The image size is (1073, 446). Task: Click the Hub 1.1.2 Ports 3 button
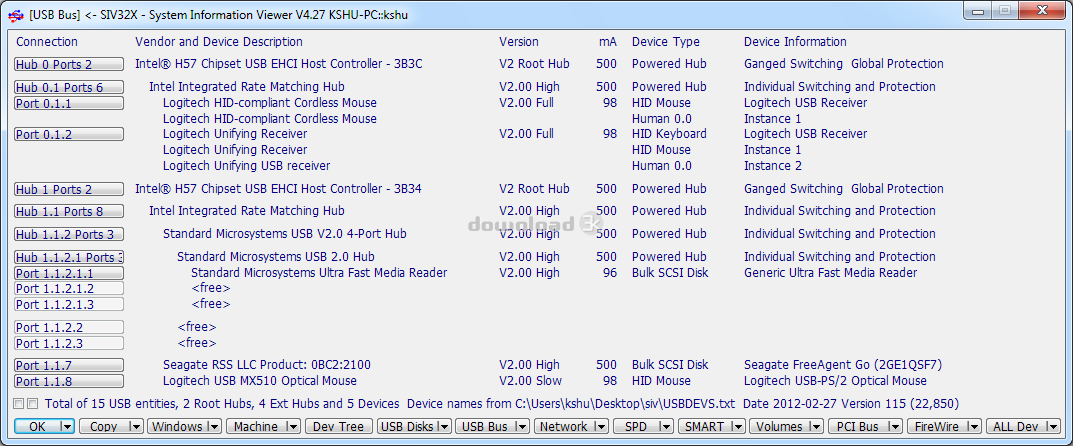click(69, 235)
